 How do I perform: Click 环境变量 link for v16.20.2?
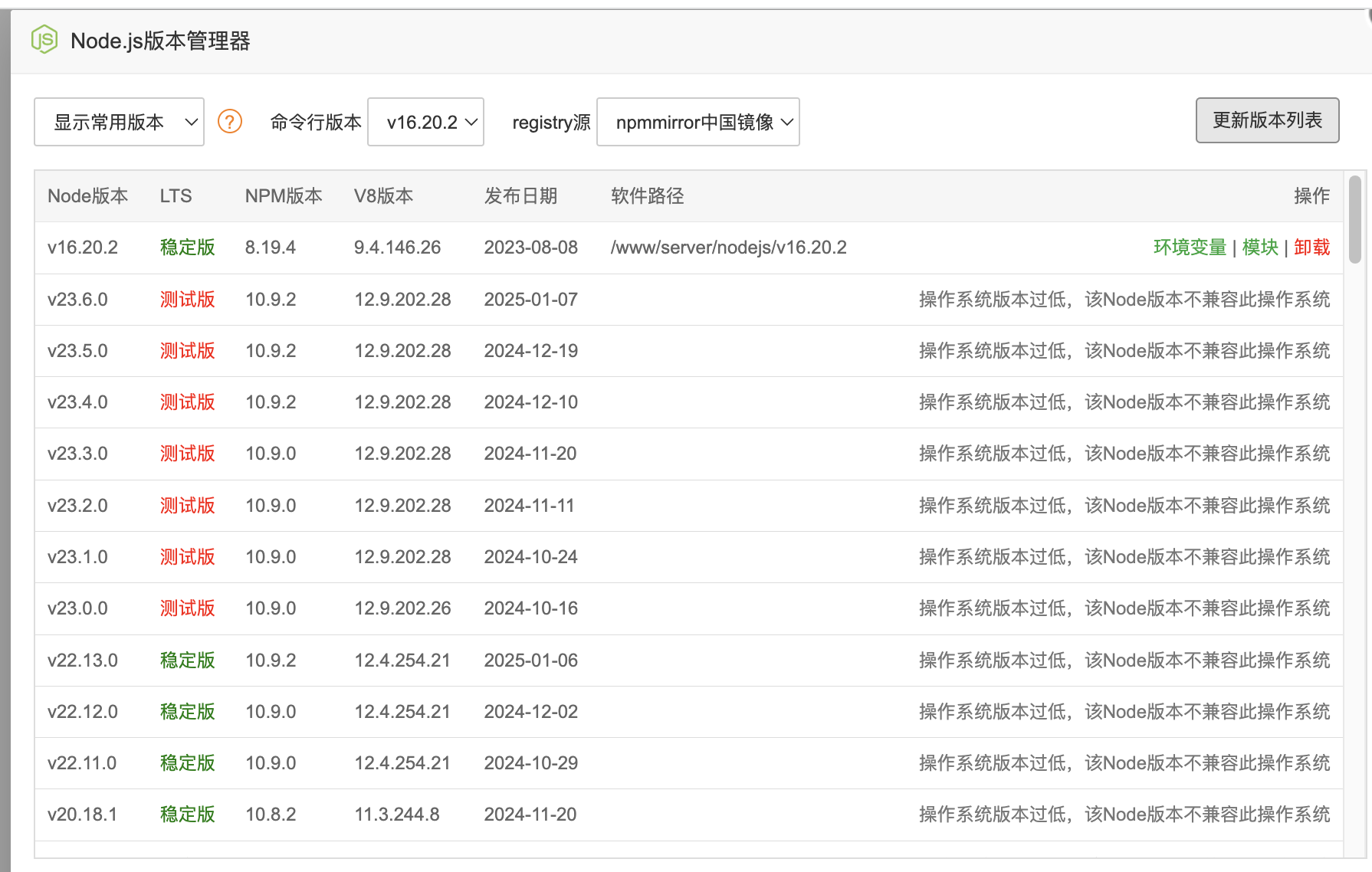coord(1190,248)
